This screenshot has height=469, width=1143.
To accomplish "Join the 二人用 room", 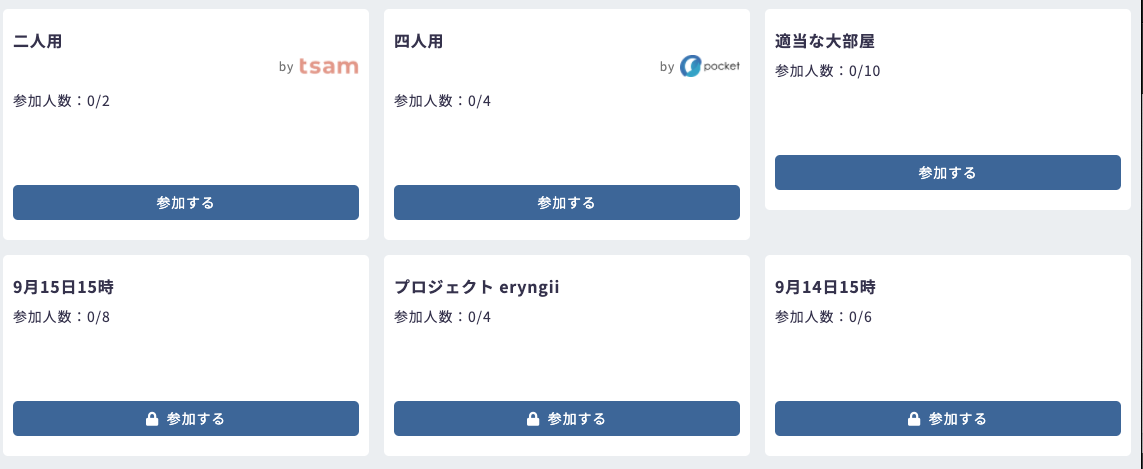I will 185,203.
